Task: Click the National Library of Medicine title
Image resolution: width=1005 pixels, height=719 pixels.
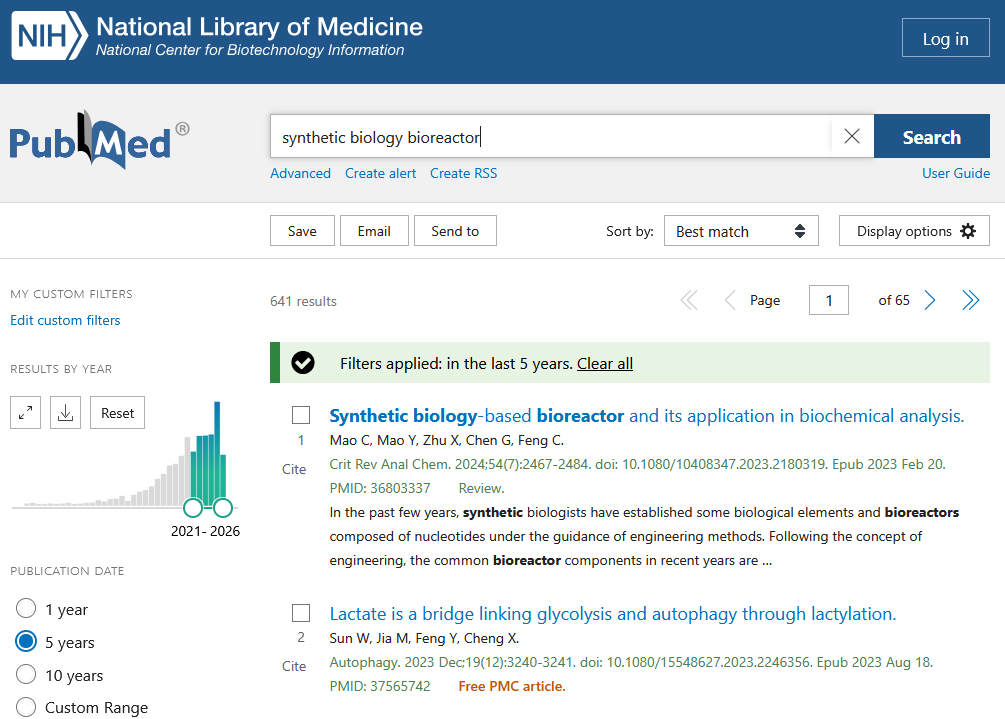Action: point(260,27)
